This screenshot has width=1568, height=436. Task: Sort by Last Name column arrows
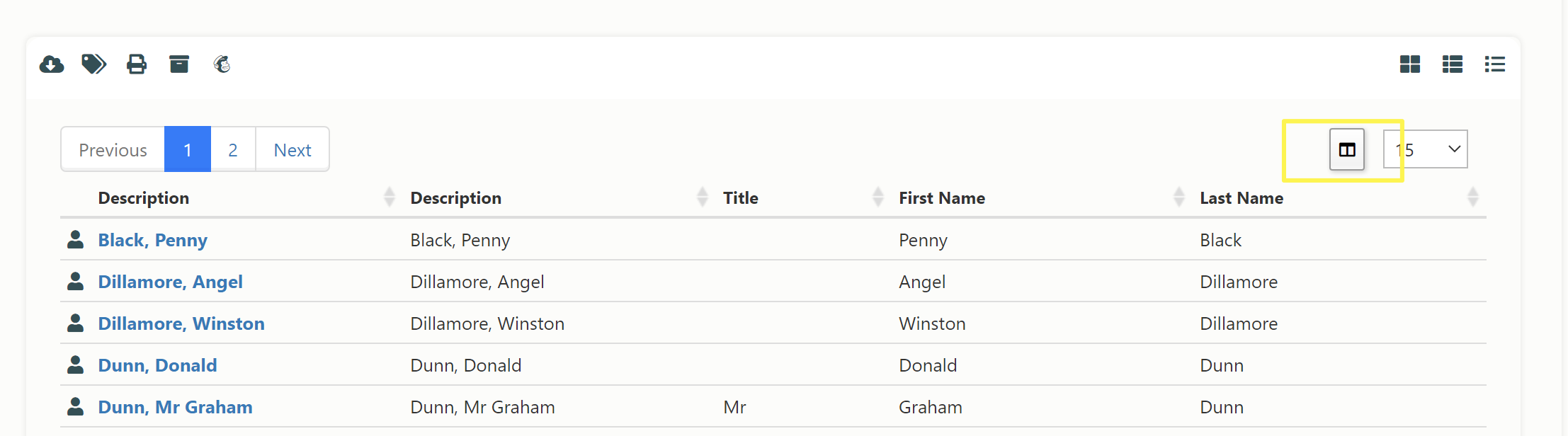[1473, 197]
